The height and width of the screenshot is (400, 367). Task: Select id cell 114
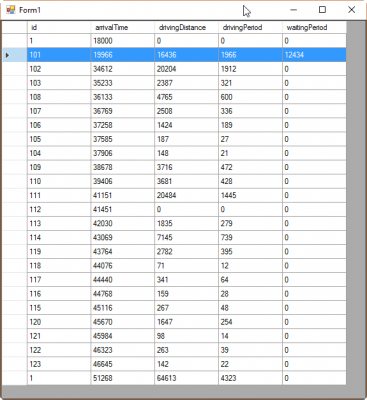pos(59,237)
